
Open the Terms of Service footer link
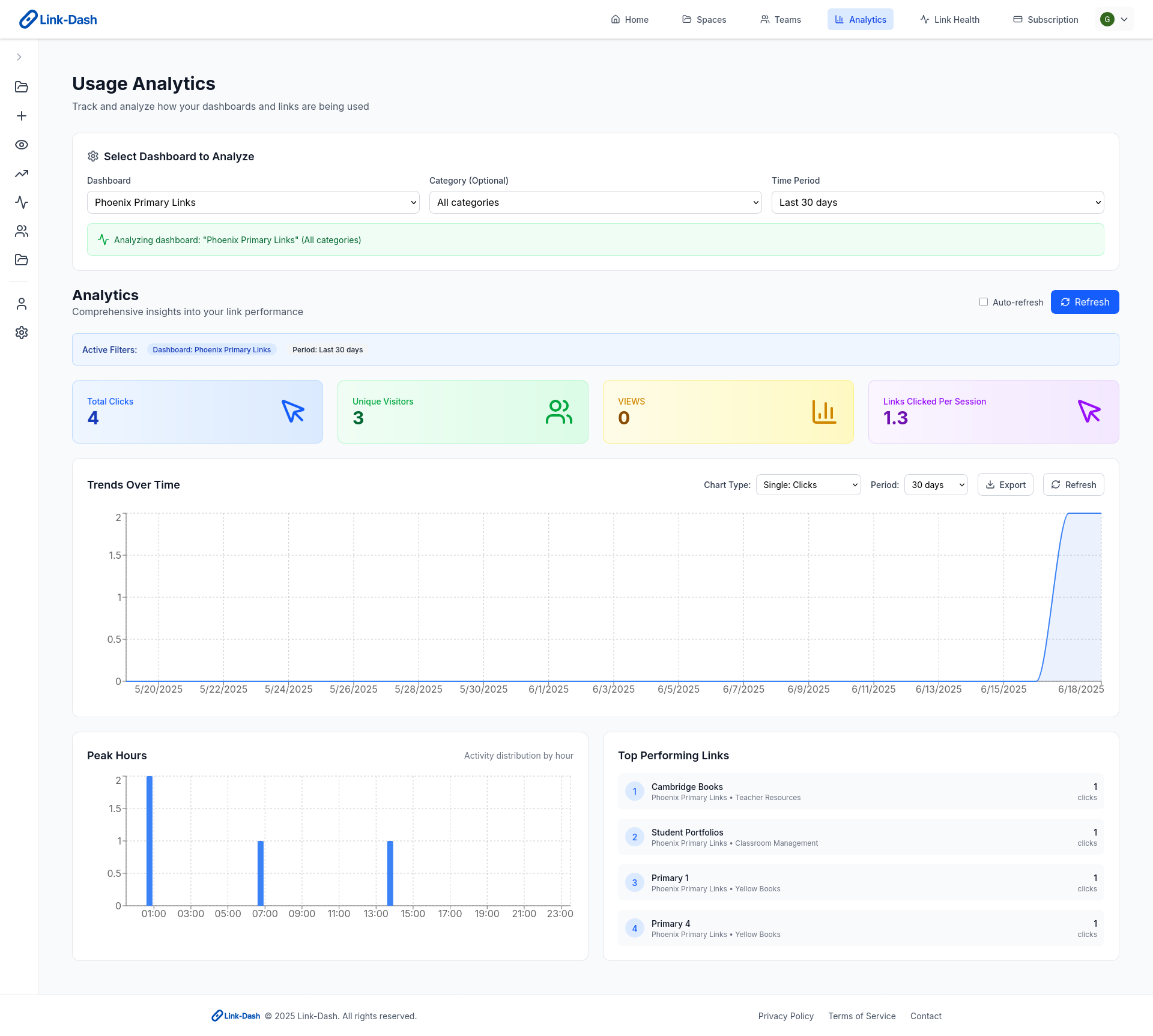(862, 1016)
